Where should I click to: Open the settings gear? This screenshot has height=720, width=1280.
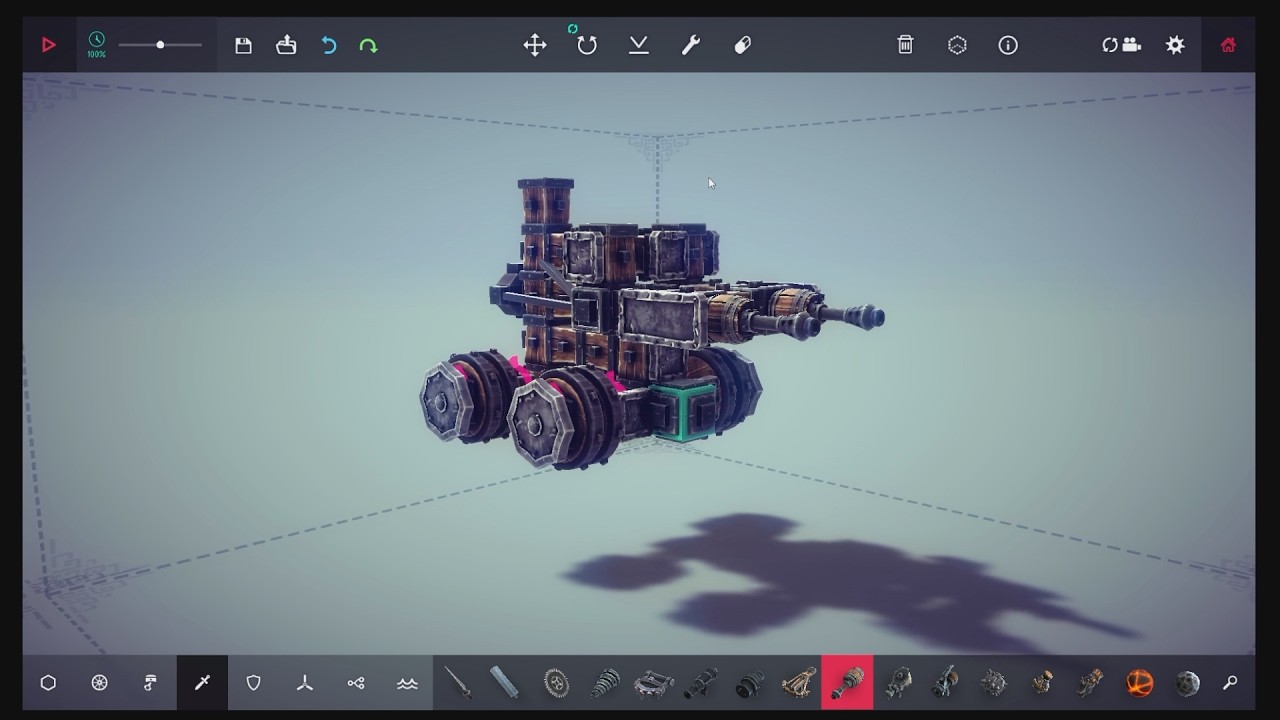click(x=1175, y=45)
